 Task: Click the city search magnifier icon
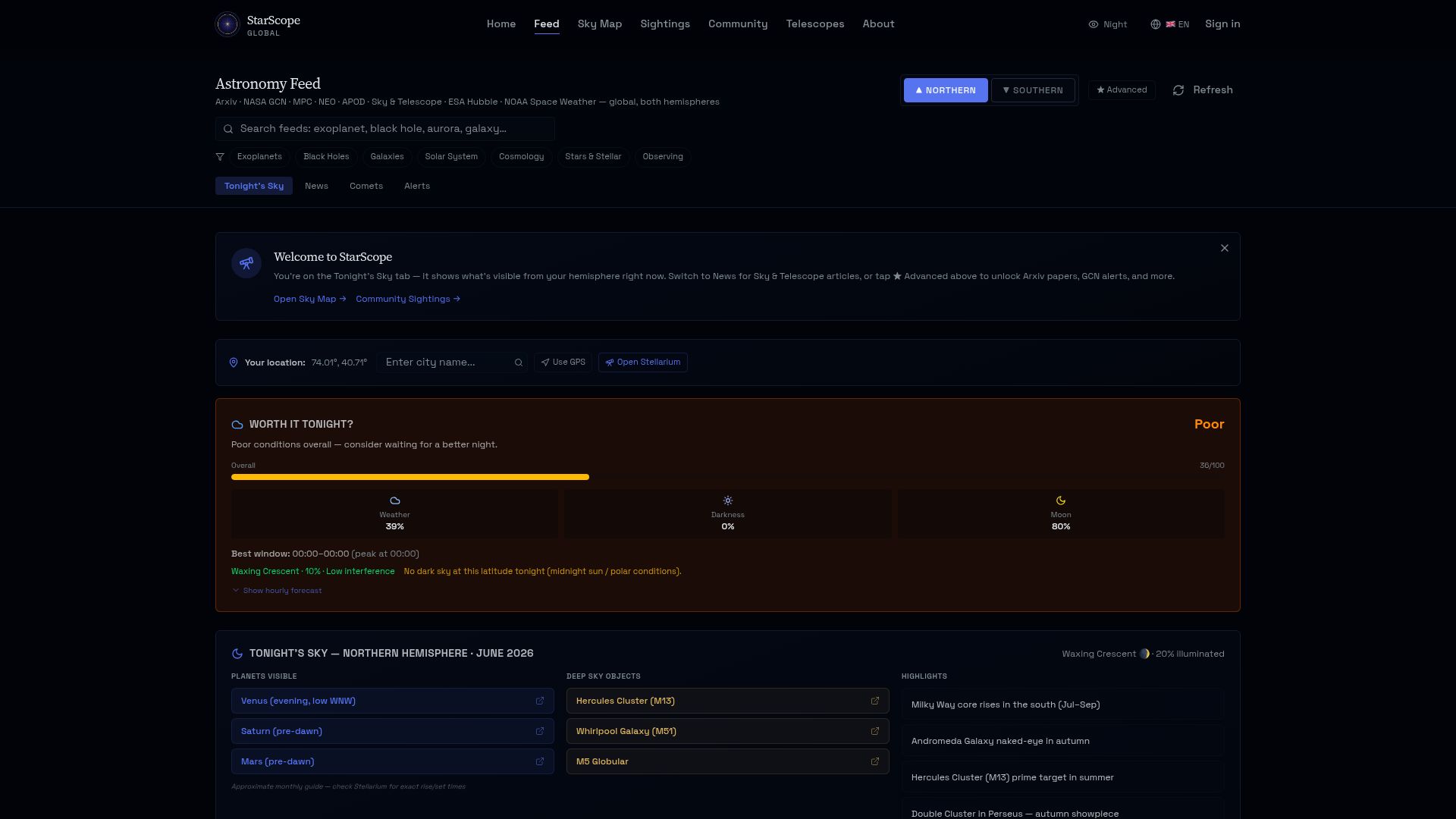[519, 362]
